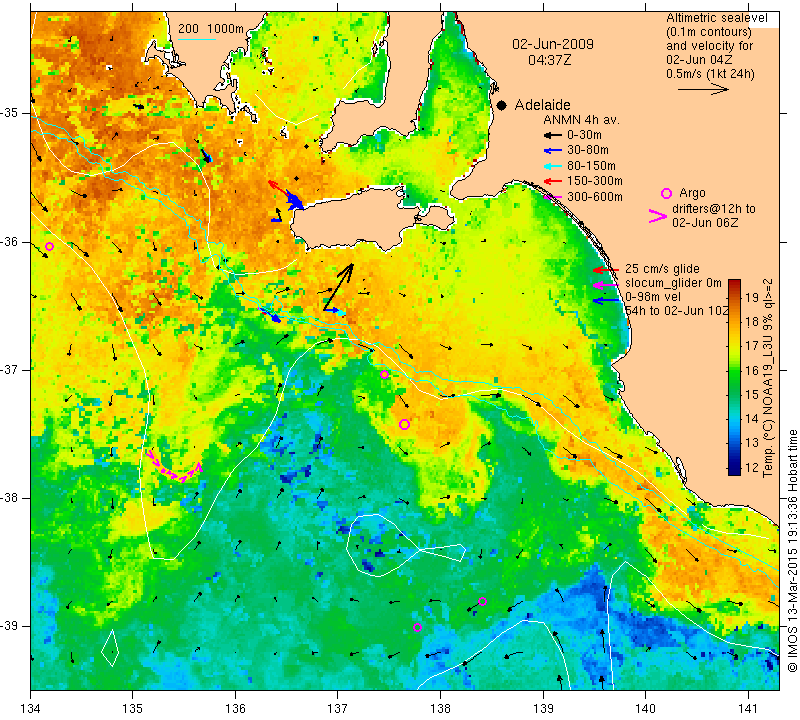Click the cyan 200 1000m isobath legend line
The image size is (800, 720).
[197, 39]
